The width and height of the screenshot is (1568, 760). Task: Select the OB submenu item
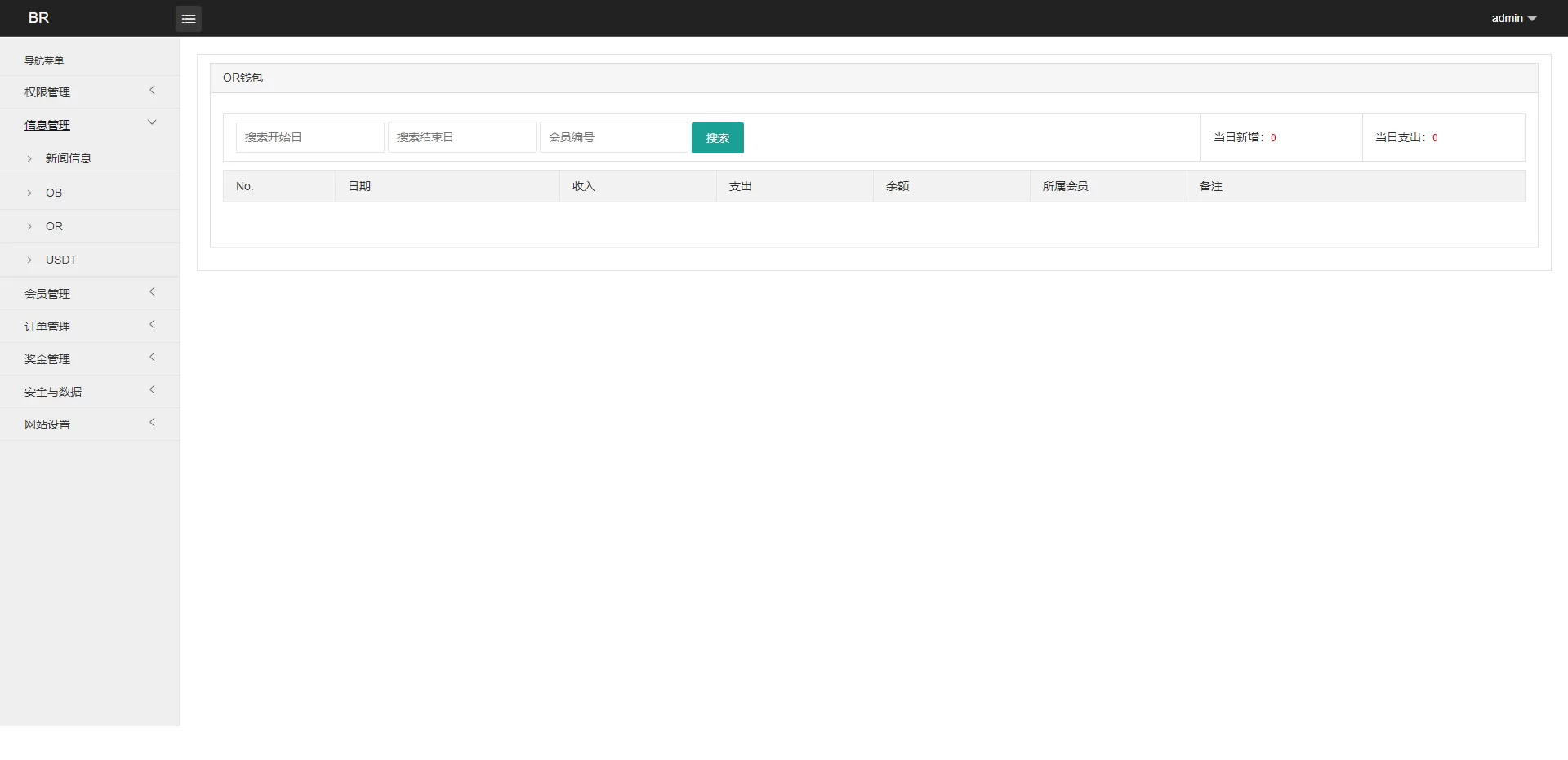pos(54,193)
